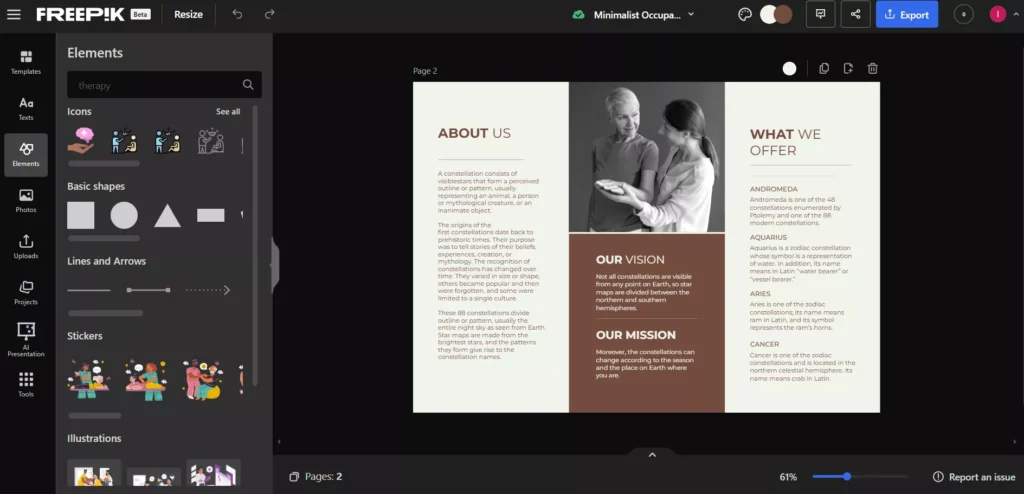Click the 61% zoom value
Viewport: 1024px width, 494px height.
788,477
